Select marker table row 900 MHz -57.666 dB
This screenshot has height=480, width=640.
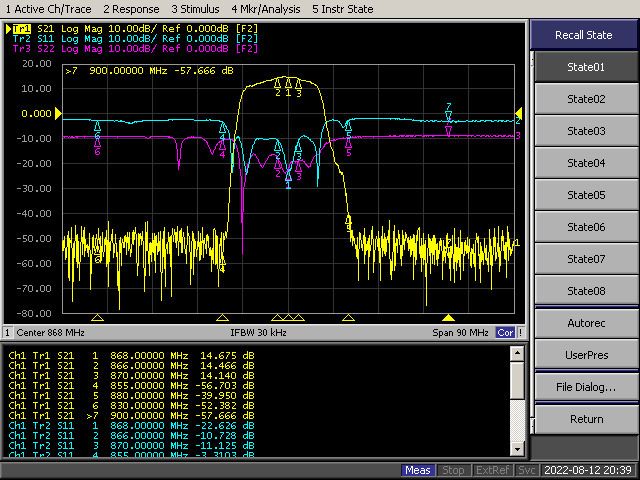[x=131, y=416]
